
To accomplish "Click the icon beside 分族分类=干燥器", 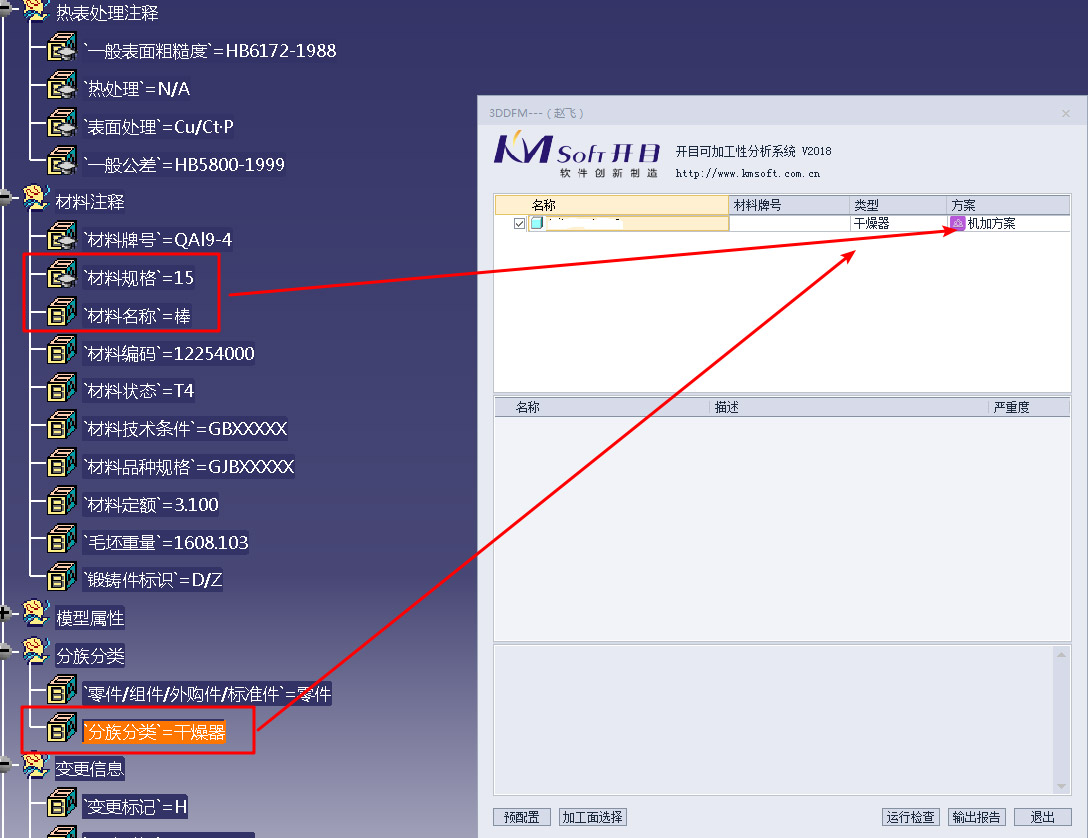I will pos(61,728).
